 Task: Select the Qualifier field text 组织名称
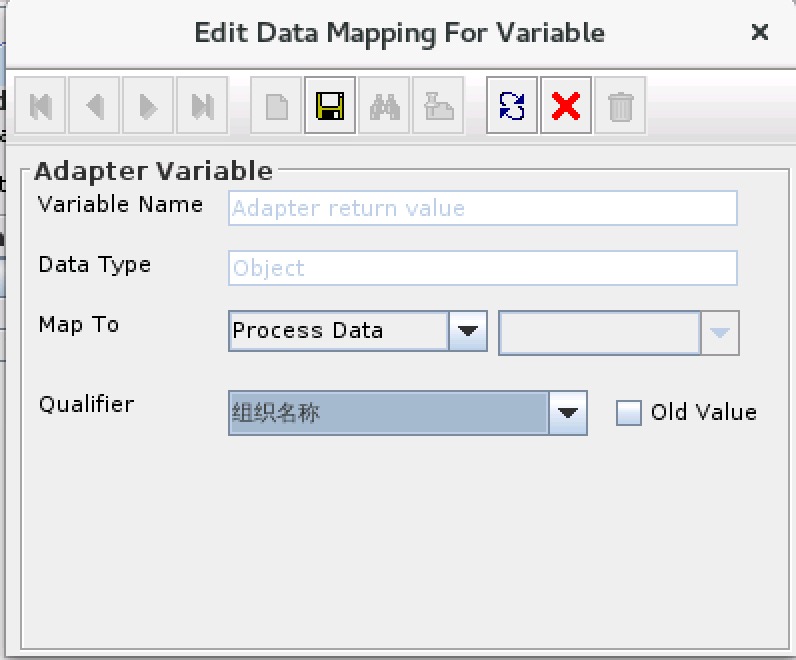pyautogui.click(x=276, y=413)
